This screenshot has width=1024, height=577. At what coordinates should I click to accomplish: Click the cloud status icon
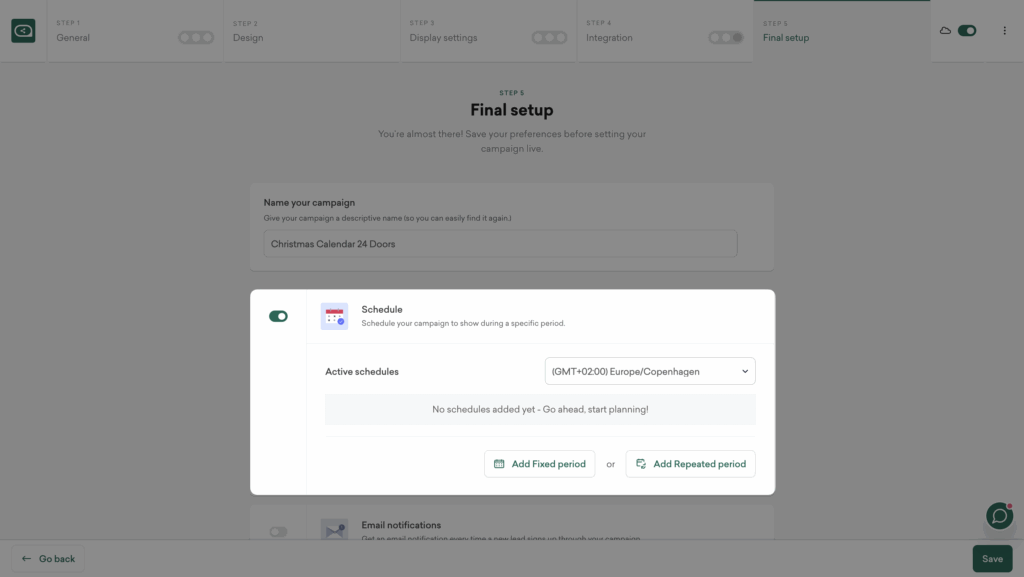click(x=945, y=31)
